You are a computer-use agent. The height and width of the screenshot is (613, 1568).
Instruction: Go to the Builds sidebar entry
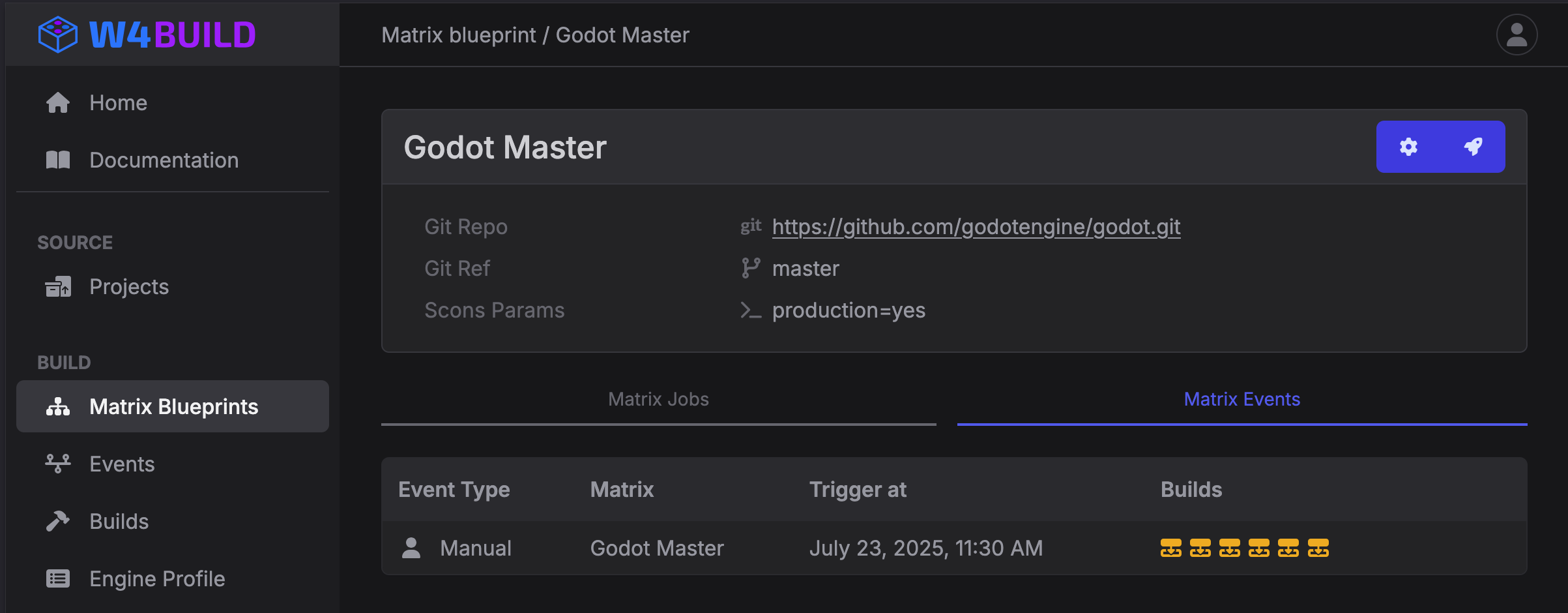click(x=173, y=521)
